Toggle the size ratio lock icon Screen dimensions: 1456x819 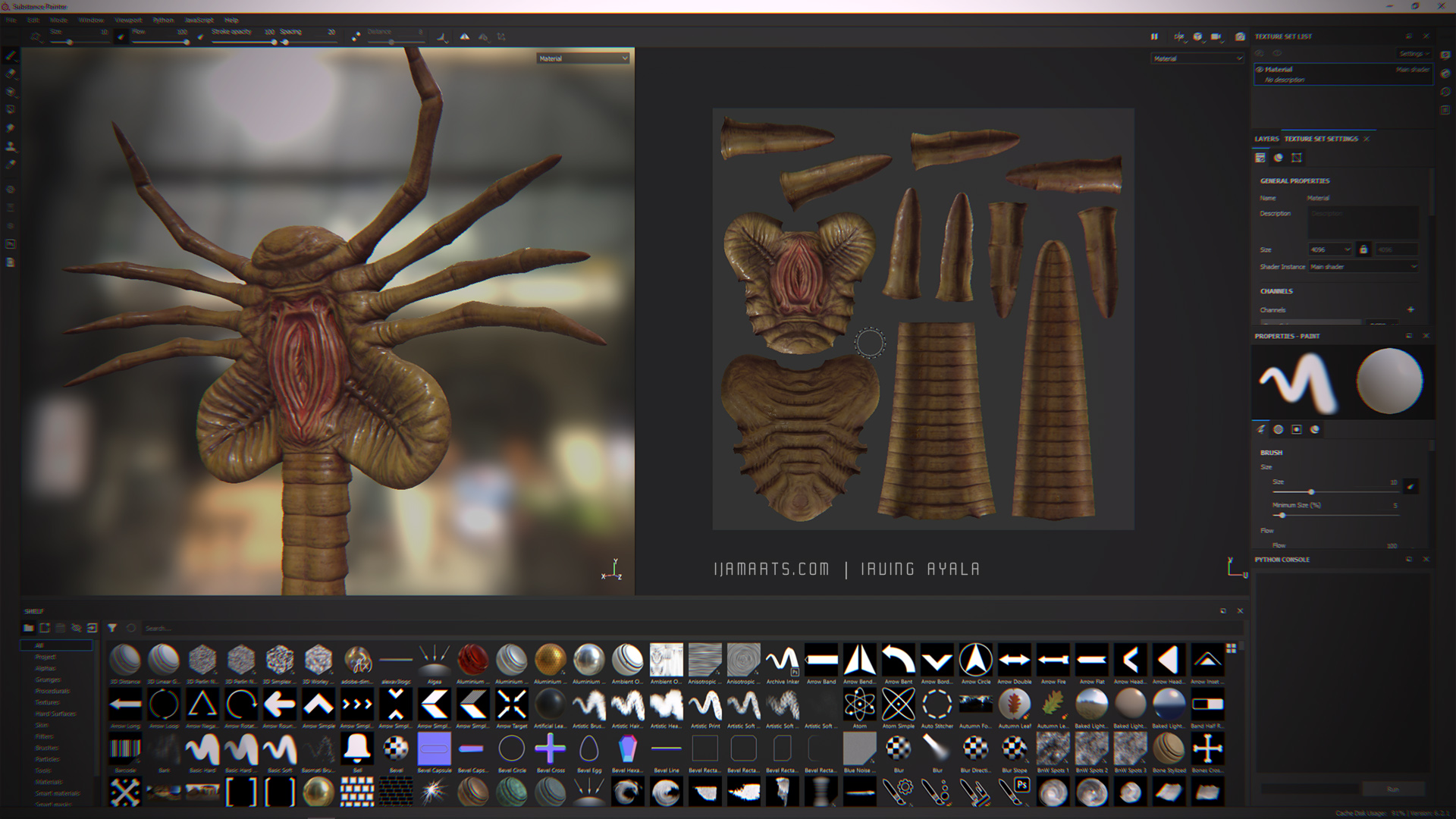1363,249
